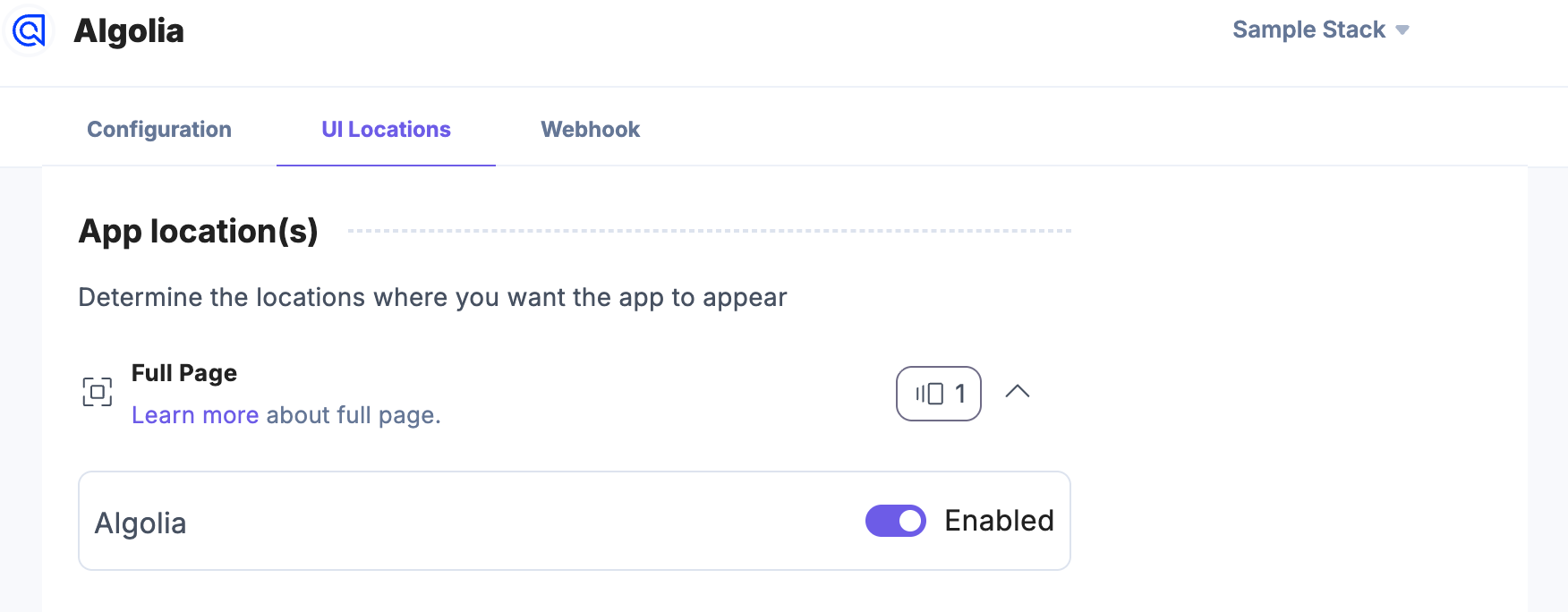Viewport: 1568px width, 612px height.
Task: Collapse the Full Page section chevron
Action: 1018,392
